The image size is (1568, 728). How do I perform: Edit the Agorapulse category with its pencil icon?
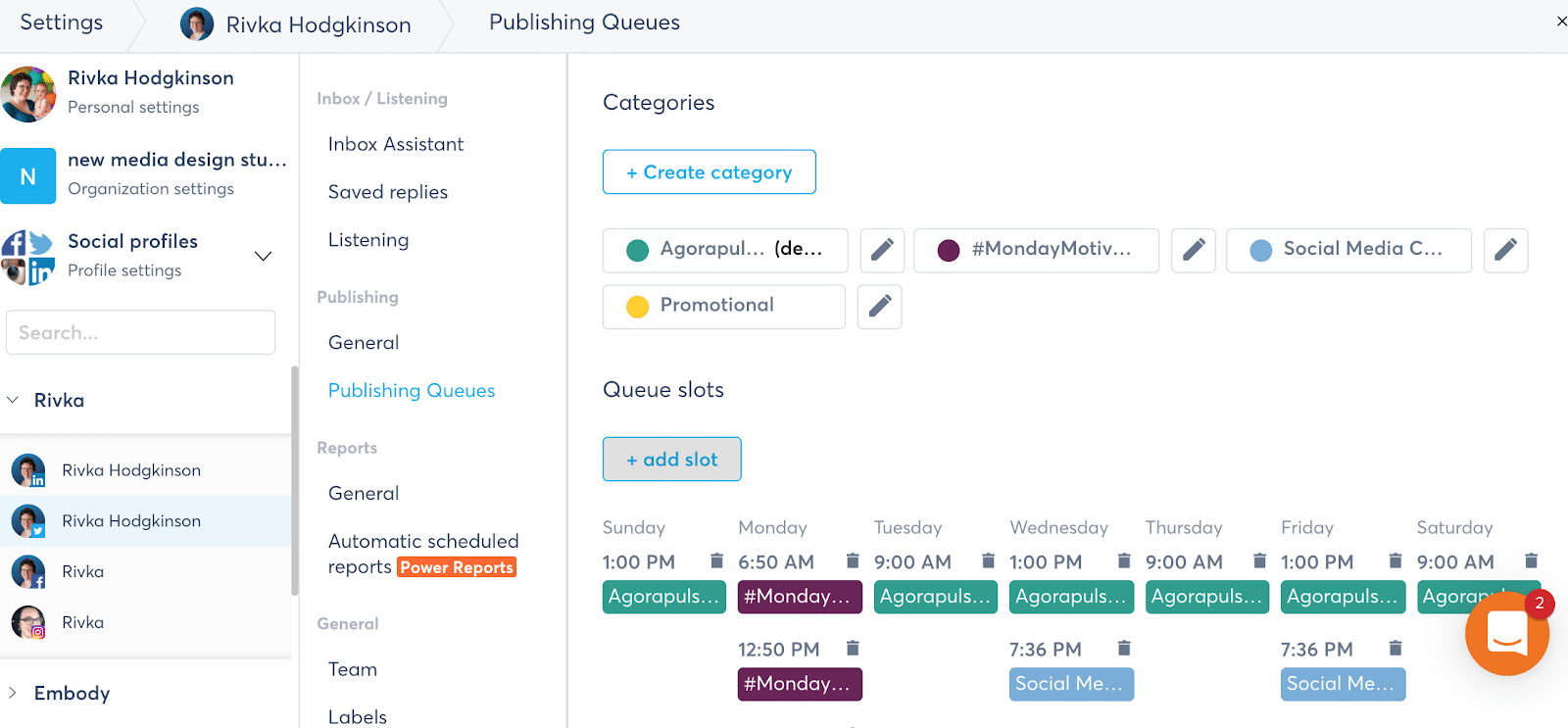882,250
